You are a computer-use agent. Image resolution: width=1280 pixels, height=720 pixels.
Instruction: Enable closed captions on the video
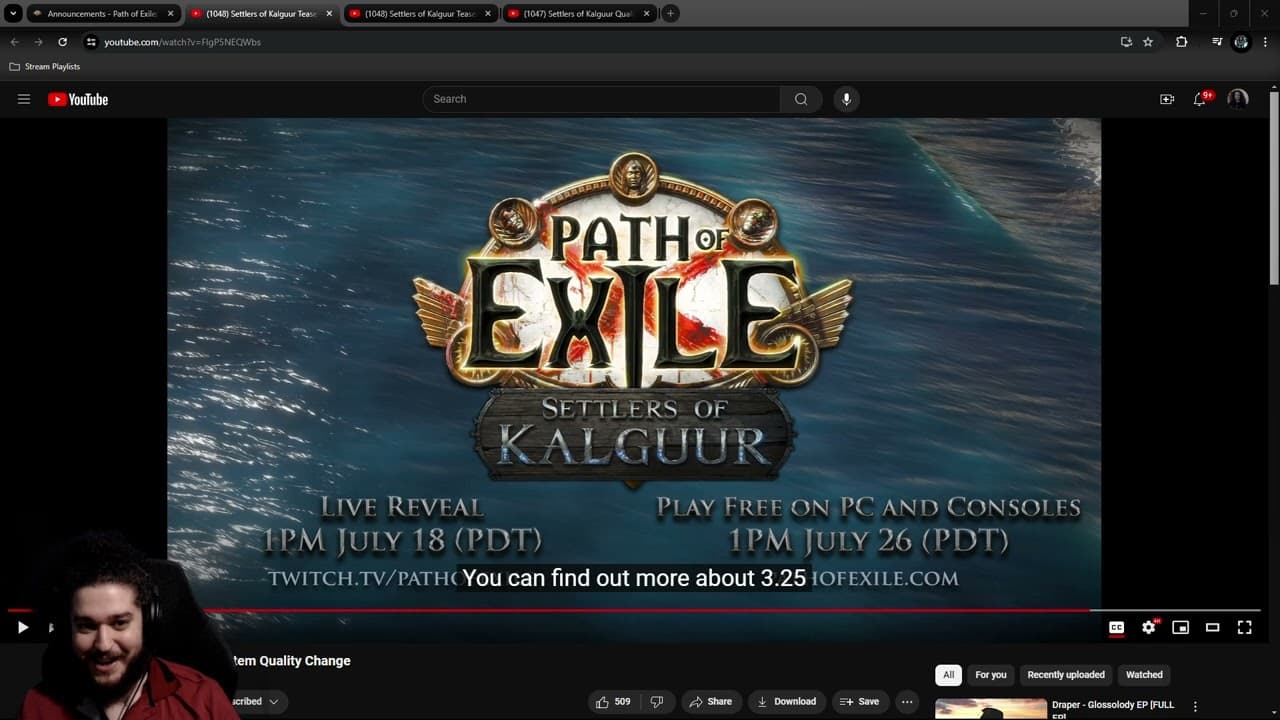[1115, 627]
